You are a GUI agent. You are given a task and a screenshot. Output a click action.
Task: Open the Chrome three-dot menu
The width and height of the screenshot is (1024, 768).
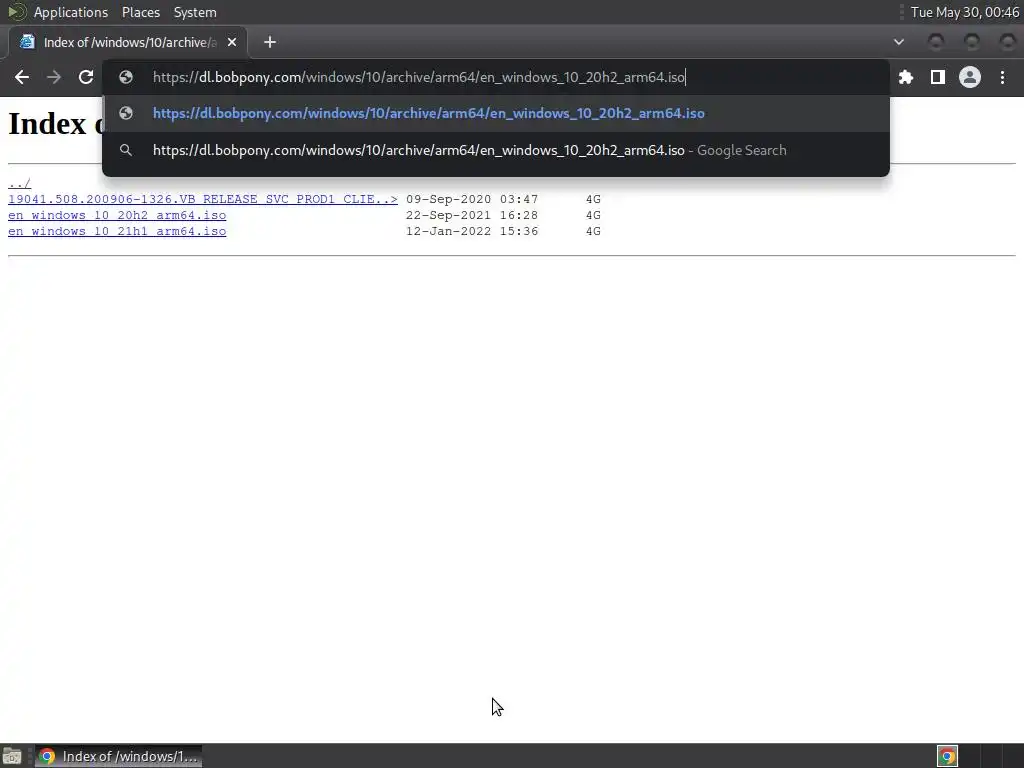tap(1002, 77)
